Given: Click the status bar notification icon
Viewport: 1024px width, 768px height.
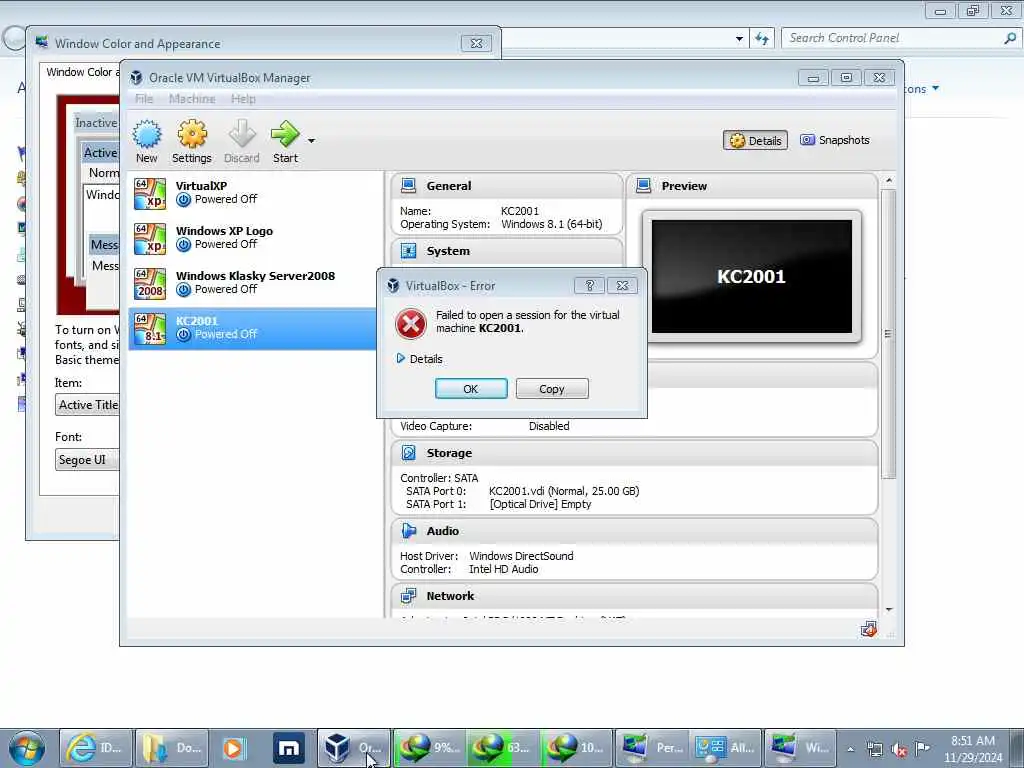Looking at the screenshot, I should 869,630.
